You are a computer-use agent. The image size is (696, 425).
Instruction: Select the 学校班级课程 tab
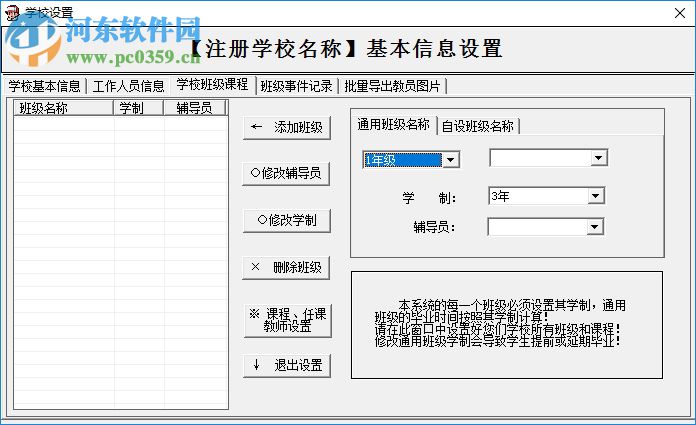(212, 84)
